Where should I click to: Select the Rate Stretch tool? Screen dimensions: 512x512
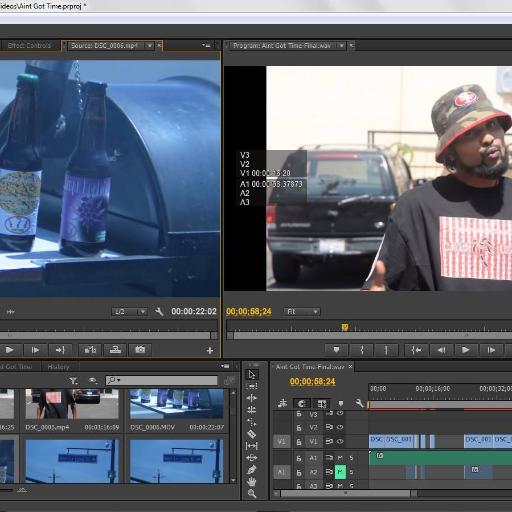coord(252,422)
